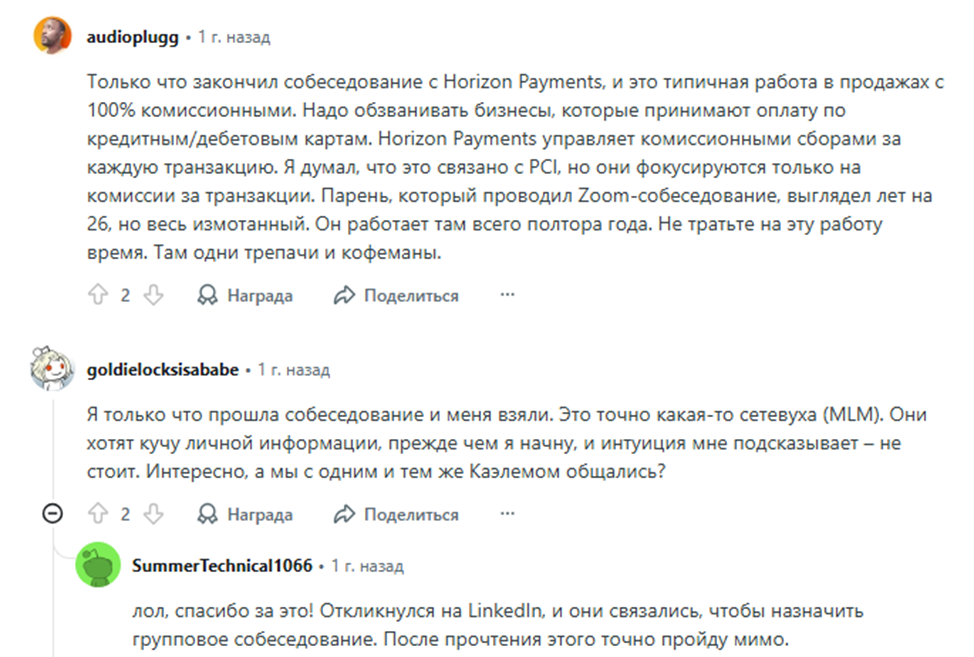Click the share arrow icon under audioplugg's comment
The image size is (974, 657).
[345, 295]
